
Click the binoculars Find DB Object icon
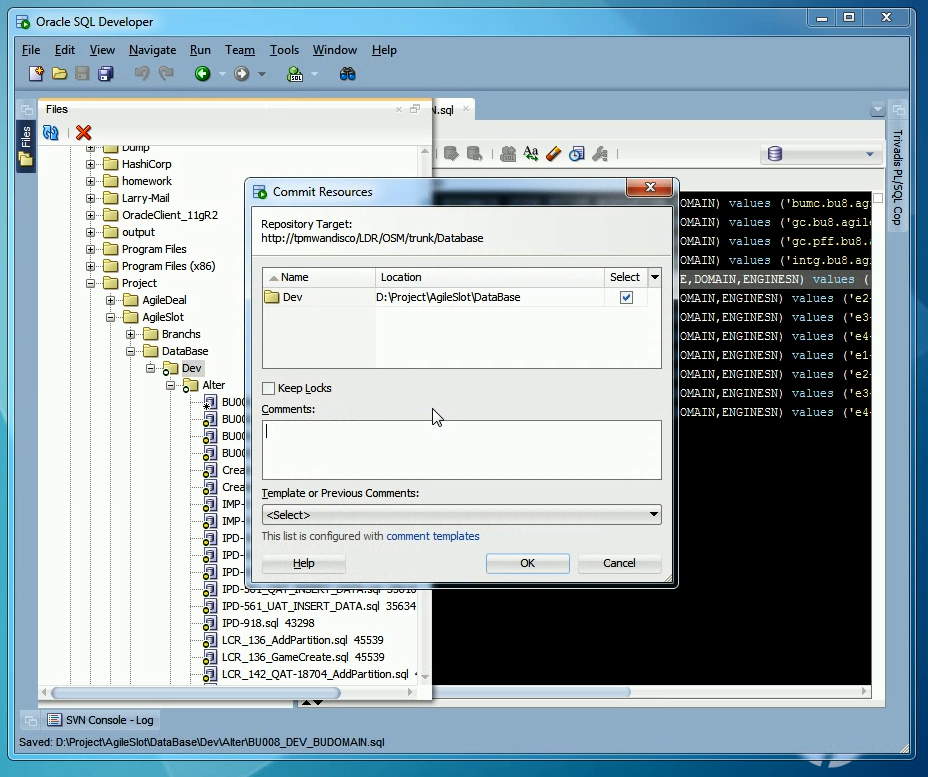(347, 74)
